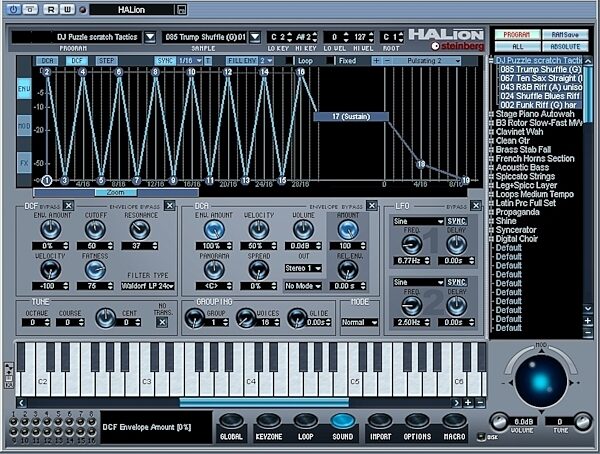Screen dimensions: 600x454
Task: Click the FILL ENV button
Action: [242, 61]
